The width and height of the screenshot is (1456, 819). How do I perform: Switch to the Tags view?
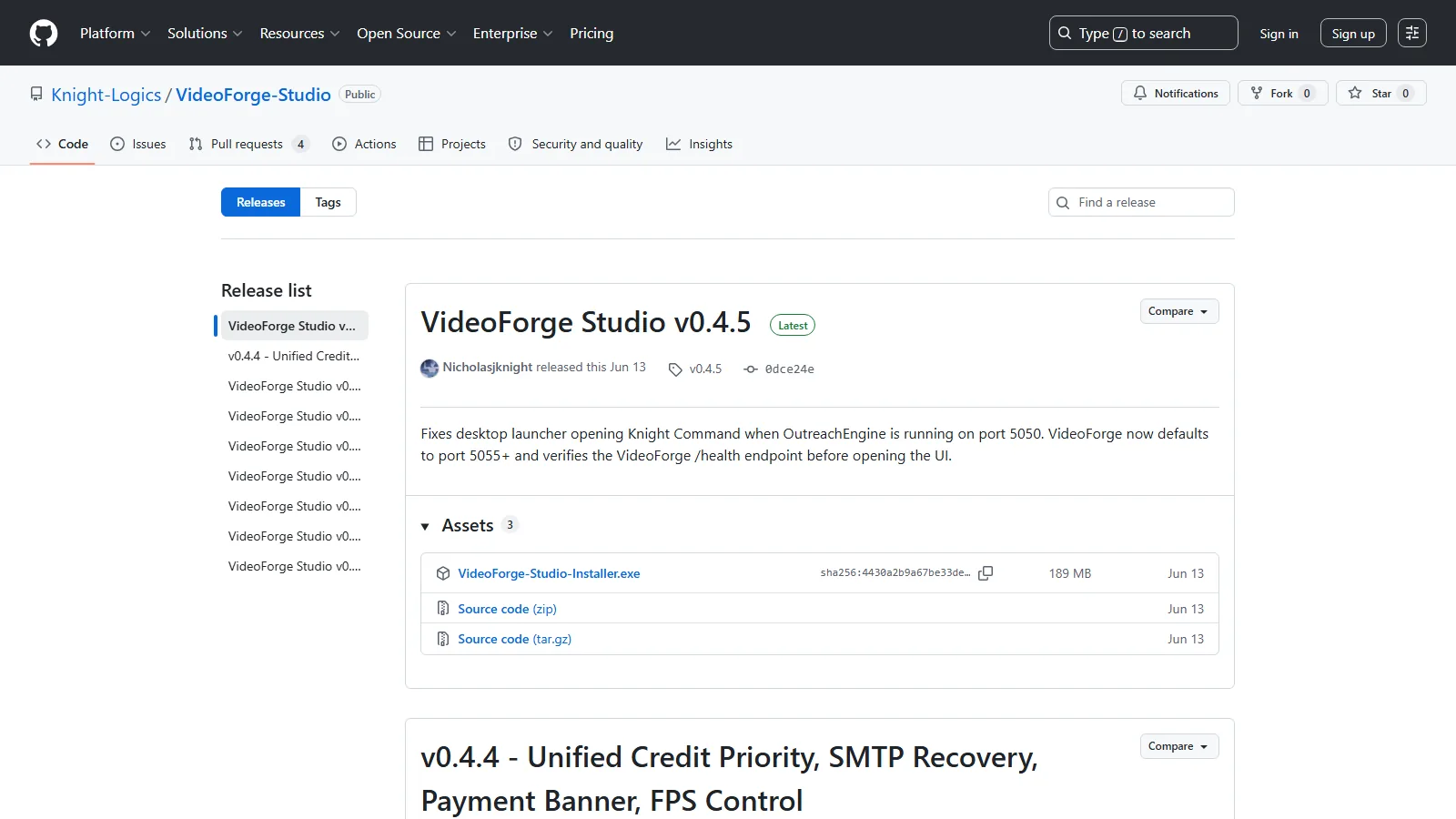[328, 202]
